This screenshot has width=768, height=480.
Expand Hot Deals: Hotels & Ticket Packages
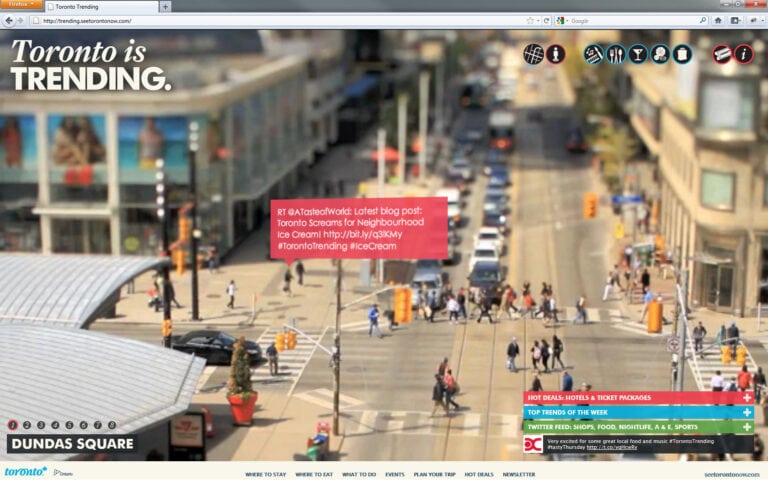tap(747, 398)
